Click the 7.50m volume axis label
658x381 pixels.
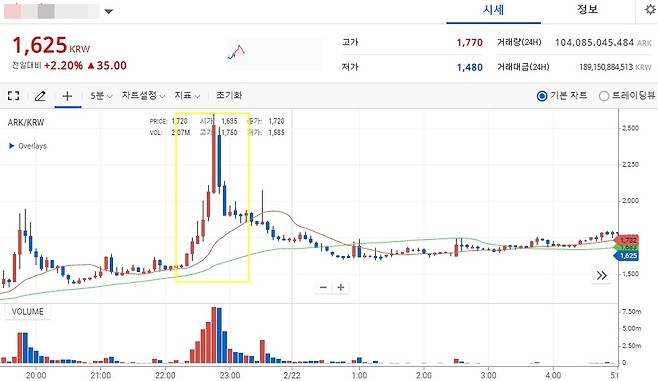click(632, 311)
